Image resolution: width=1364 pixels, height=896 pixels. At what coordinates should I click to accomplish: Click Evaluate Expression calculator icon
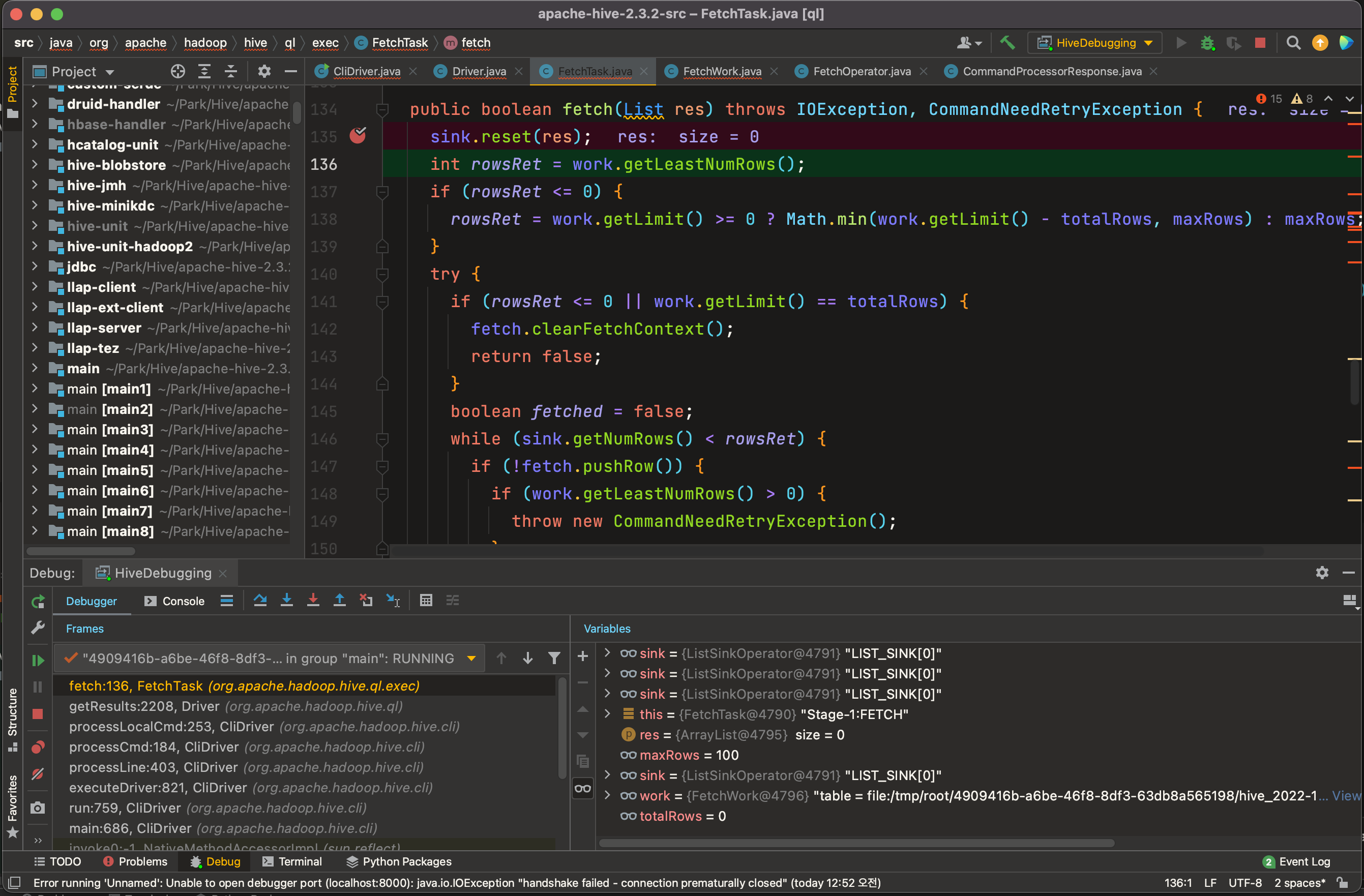click(x=426, y=601)
